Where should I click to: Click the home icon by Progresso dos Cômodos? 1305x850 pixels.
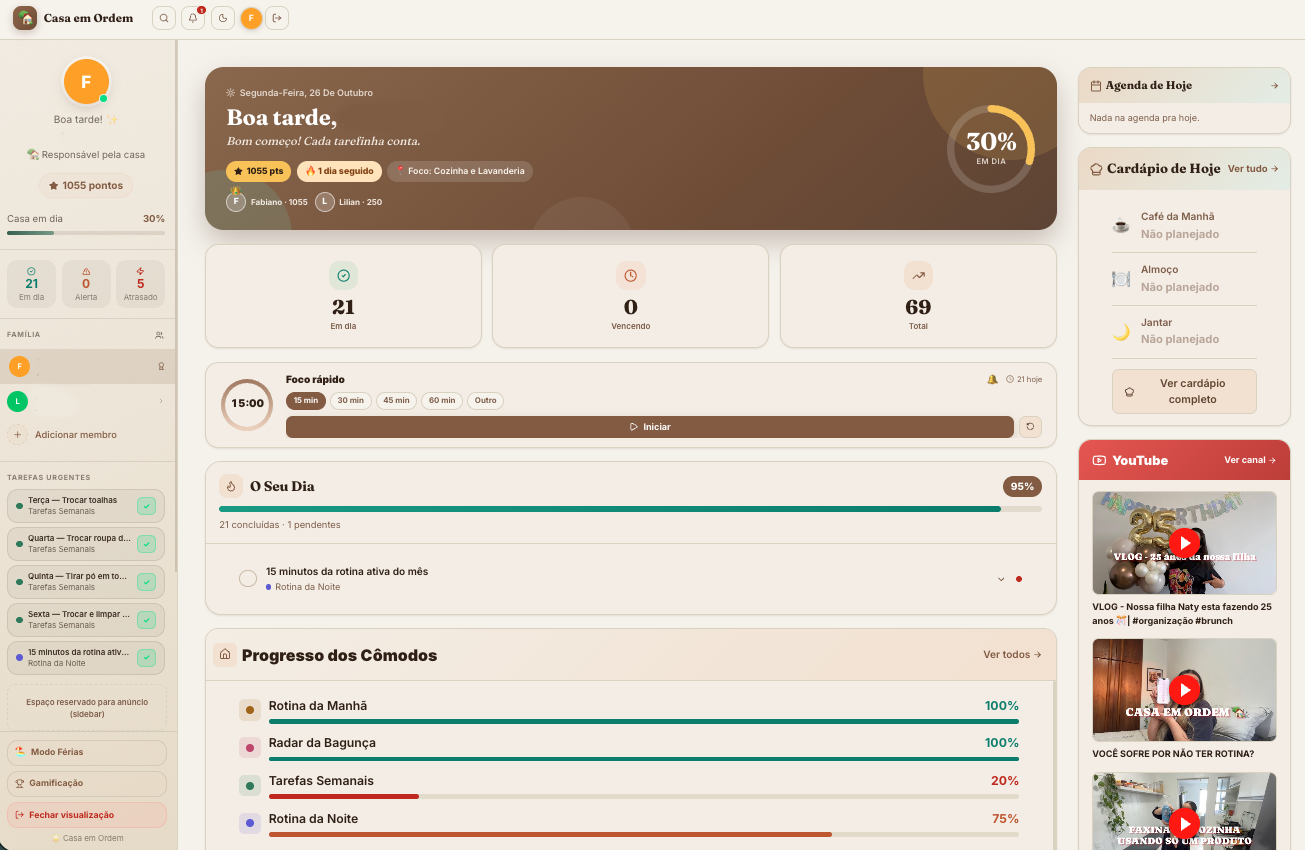coord(225,654)
